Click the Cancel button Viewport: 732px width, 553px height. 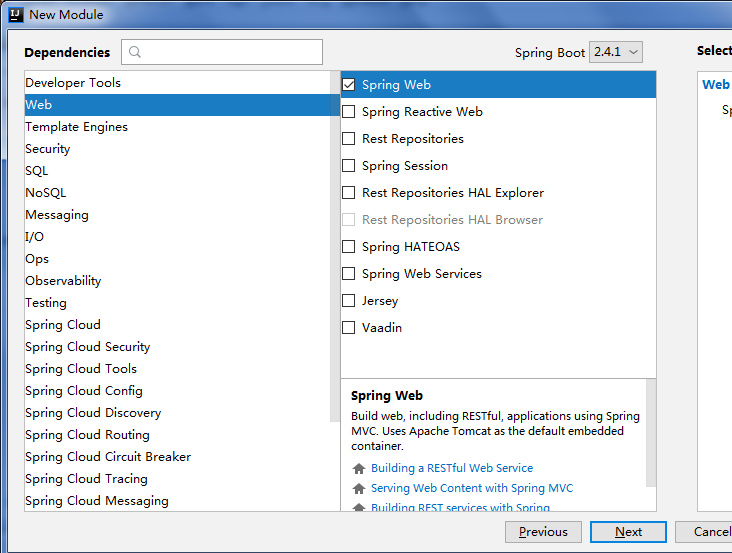(x=705, y=532)
